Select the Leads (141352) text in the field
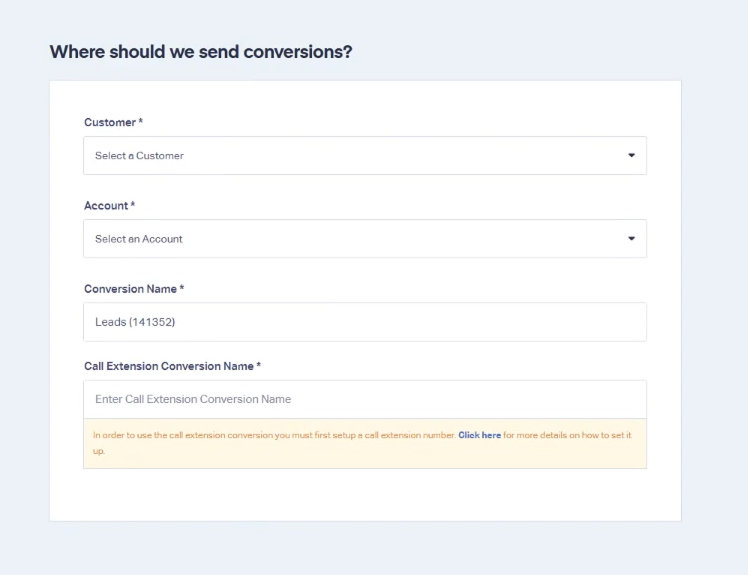748x575 pixels. (135, 322)
